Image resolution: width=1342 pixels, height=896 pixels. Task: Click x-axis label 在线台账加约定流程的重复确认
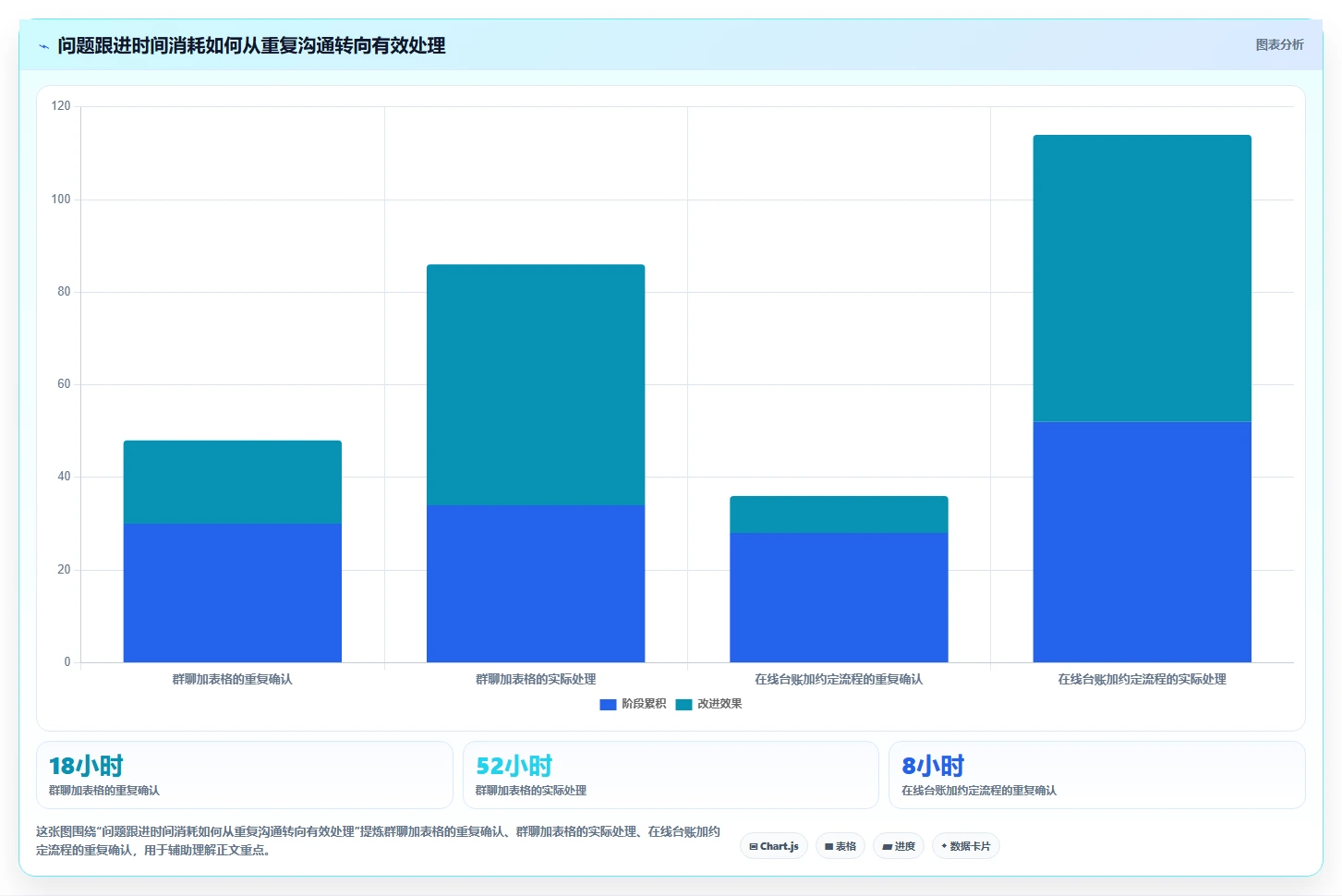pyautogui.click(x=839, y=679)
